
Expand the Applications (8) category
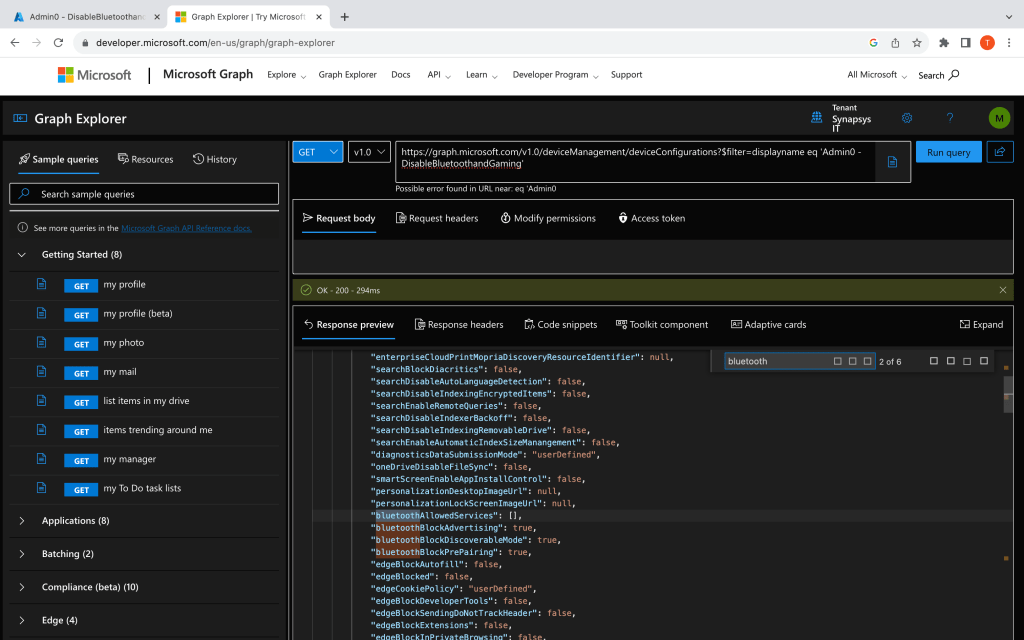[75, 521]
